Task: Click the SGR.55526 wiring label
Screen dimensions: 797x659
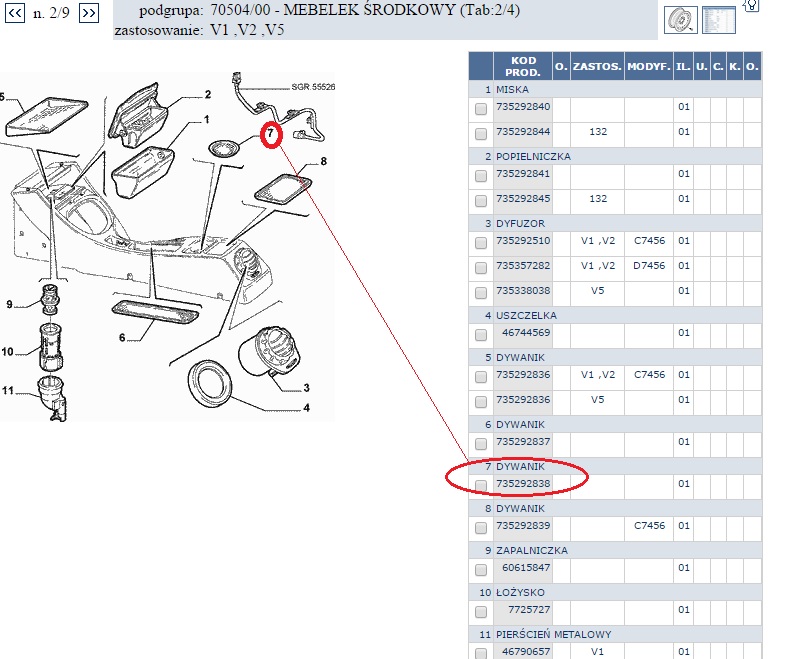Action: tap(313, 87)
